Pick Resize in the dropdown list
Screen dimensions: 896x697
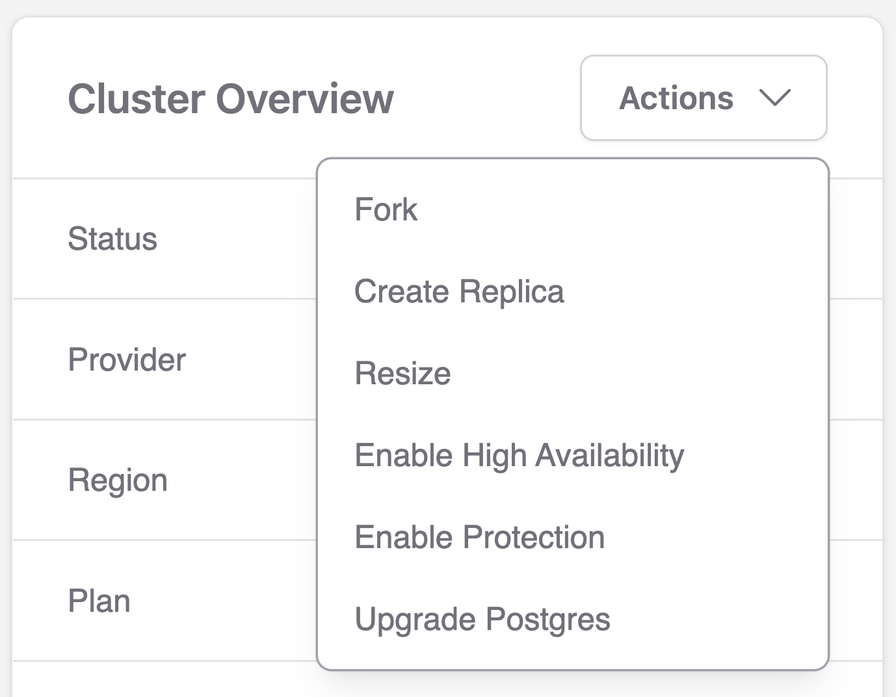[x=402, y=373]
